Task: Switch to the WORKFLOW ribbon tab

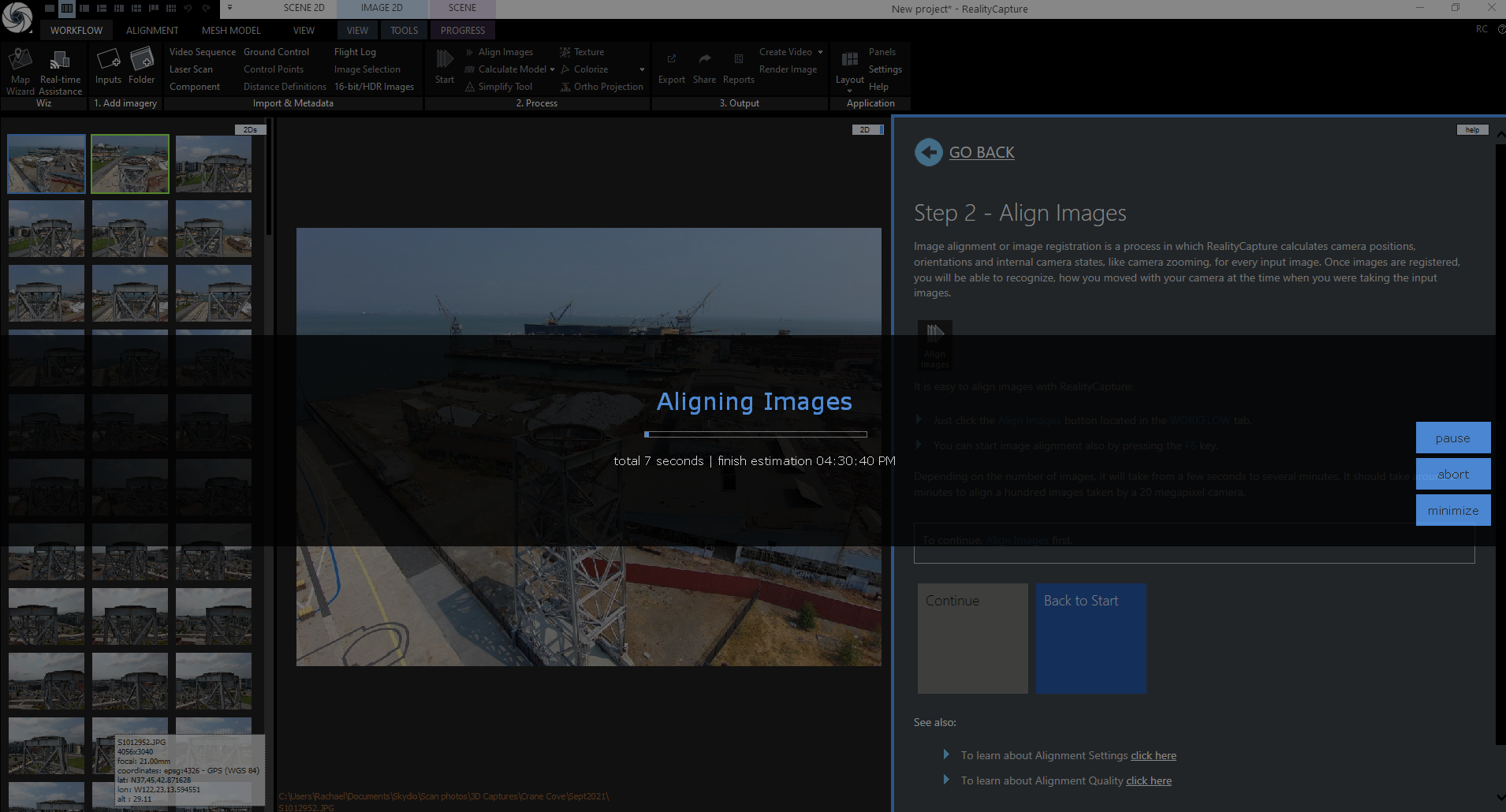Action: [76, 31]
